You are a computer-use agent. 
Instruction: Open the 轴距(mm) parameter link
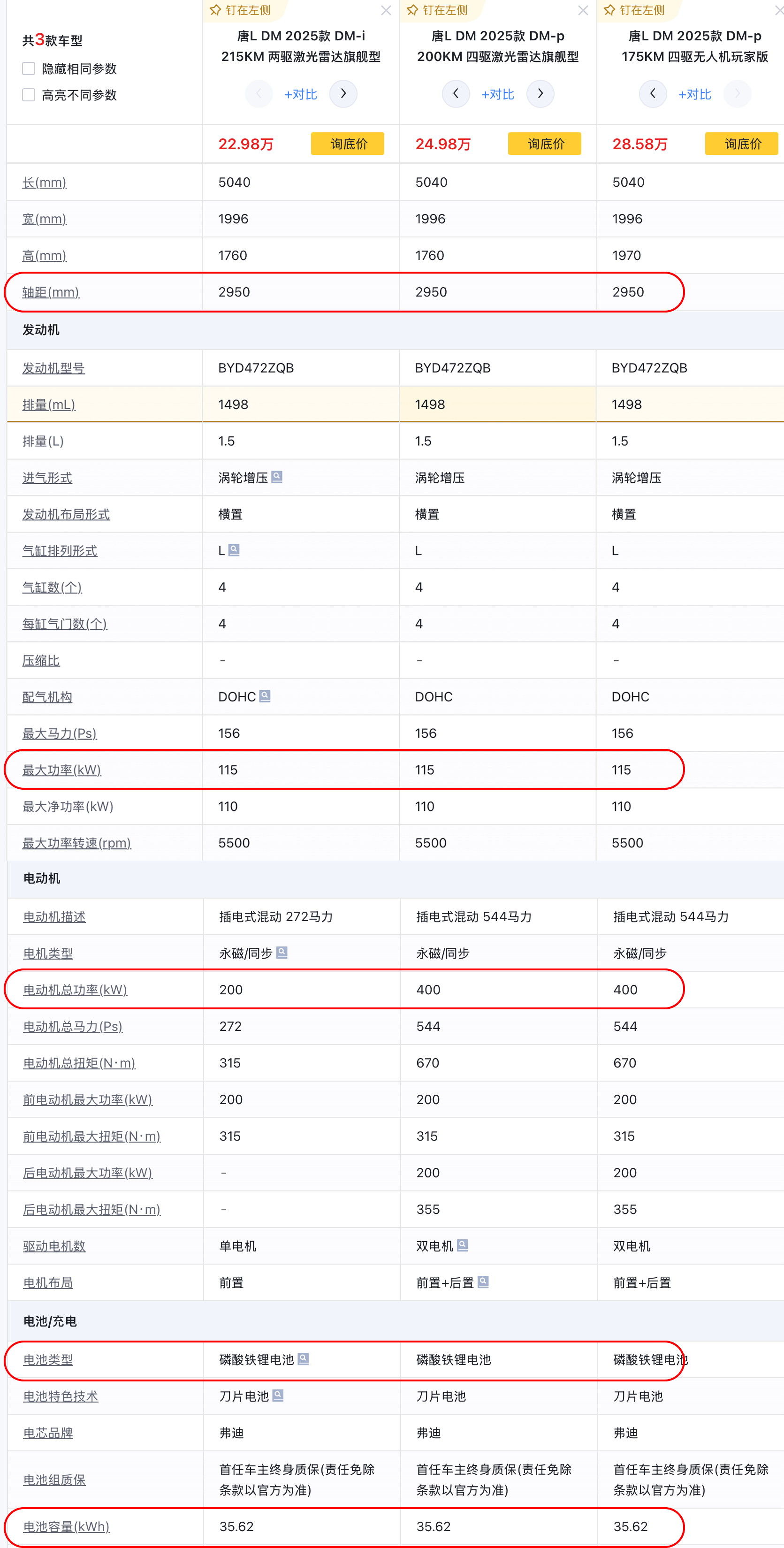(51, 292)
